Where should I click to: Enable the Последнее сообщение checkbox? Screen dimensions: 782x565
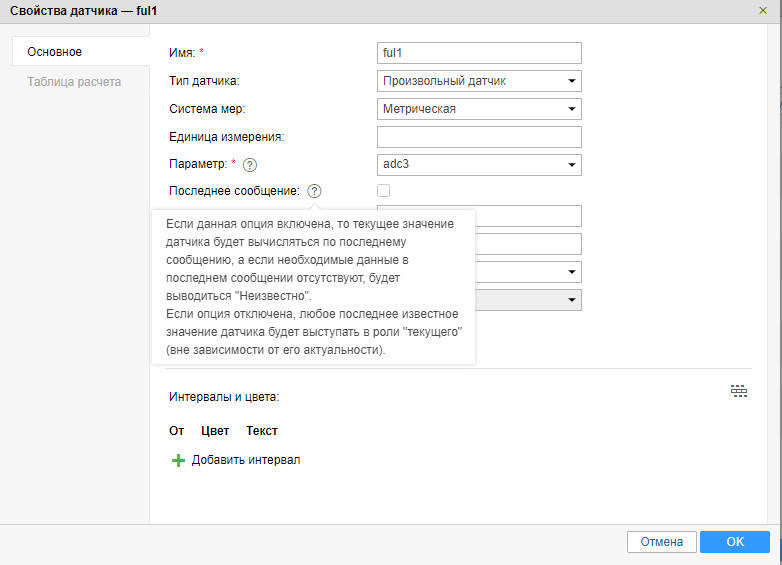[x=384, y=191]
